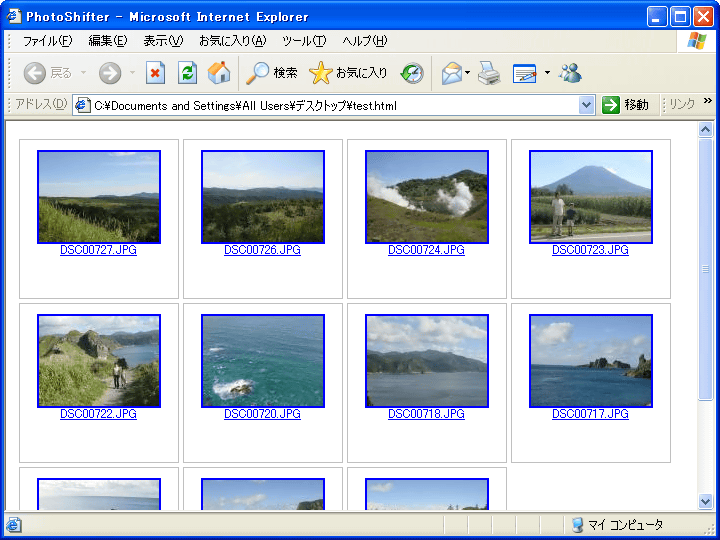Expand the Mail button dropdown arrow
This screenshot has height=540, width=720.
(467, 73)
